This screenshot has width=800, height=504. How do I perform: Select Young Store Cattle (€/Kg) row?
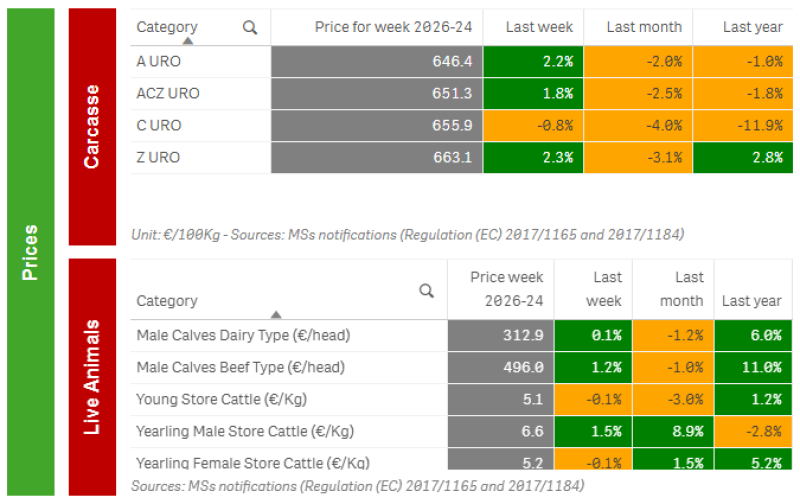click(461, 399)
